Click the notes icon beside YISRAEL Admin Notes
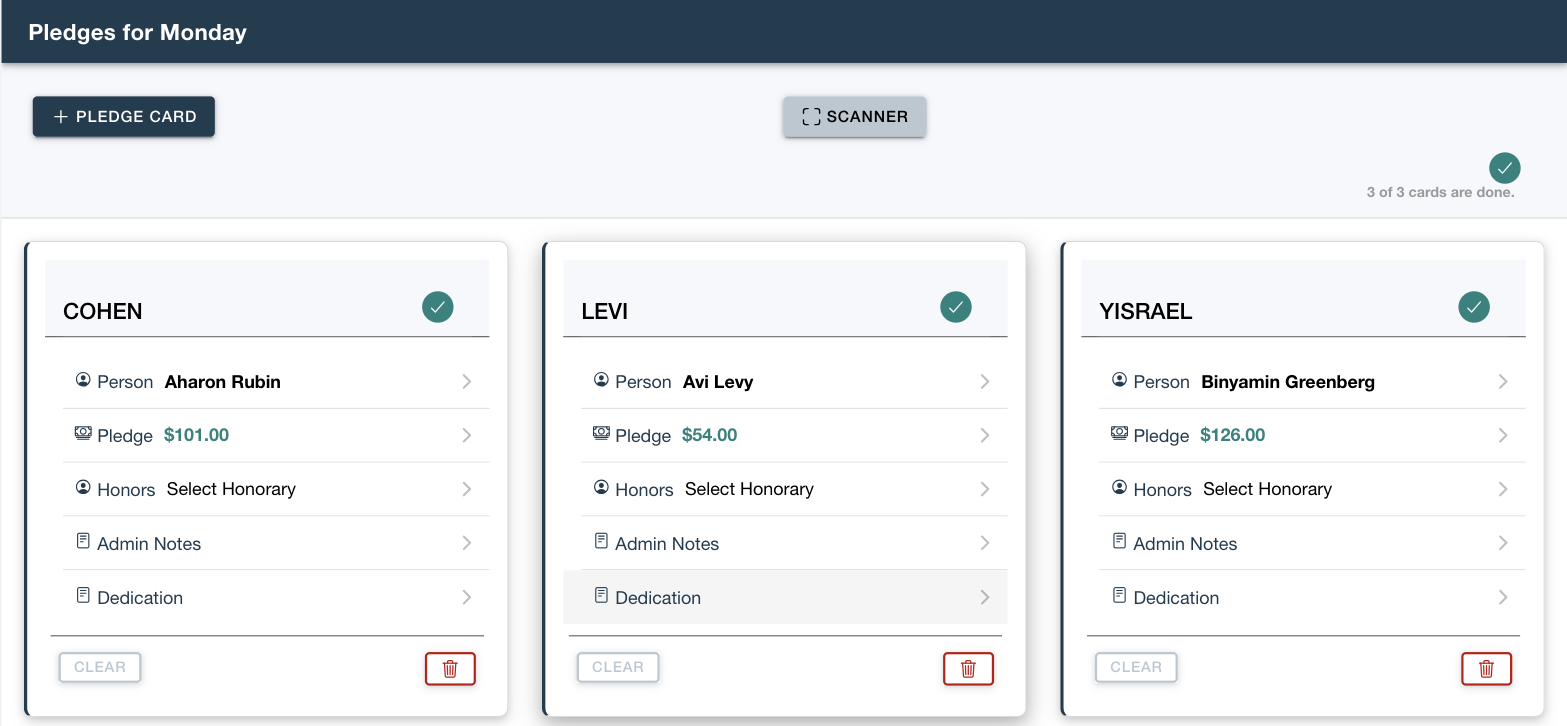The width and height of the screenshot is (1567, 726). coord(1119,542)
